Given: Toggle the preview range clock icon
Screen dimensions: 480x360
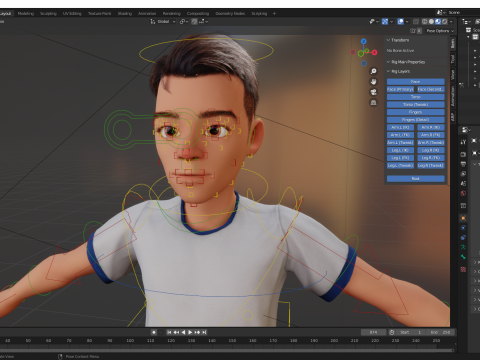Looking at the screenshot, I should point(392,332).
